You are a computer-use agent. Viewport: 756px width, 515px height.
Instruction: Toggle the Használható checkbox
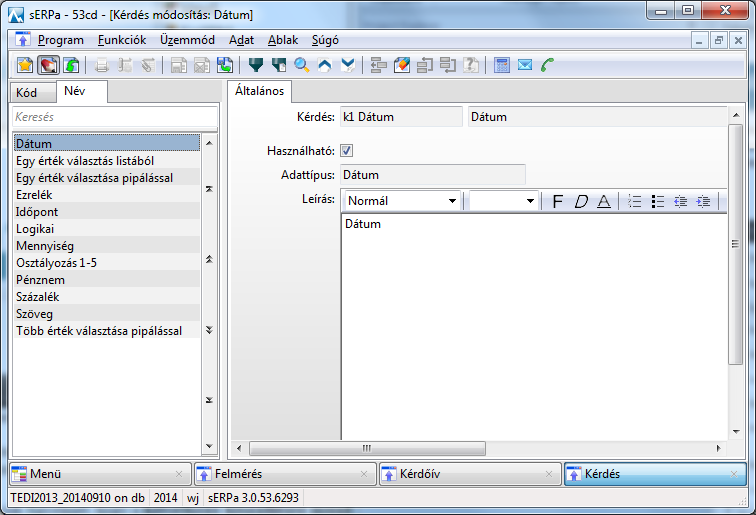(x=346, y=151)
